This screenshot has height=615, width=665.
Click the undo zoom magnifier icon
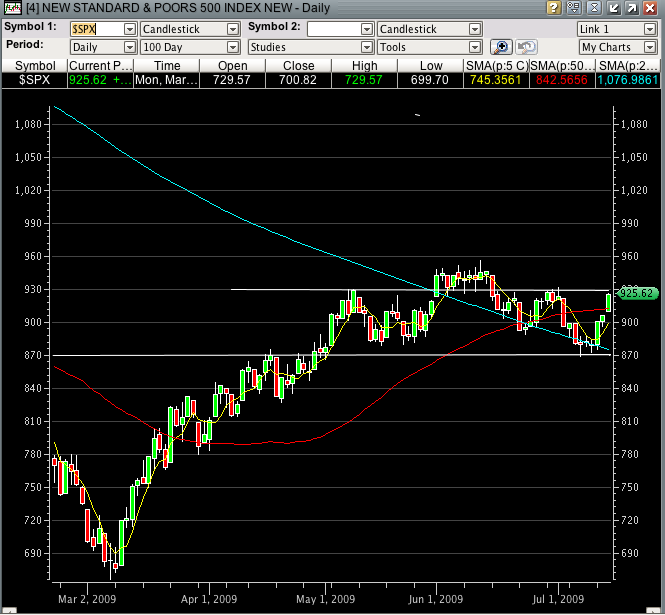coord(526,47)
